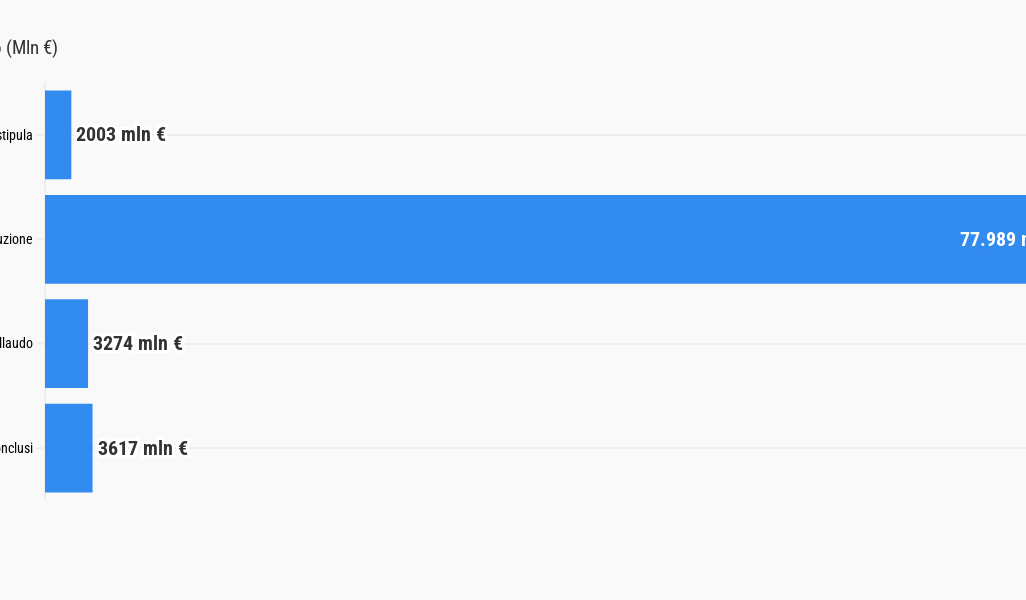Click the gridline right of the 3274 label
Image resolution: width=1026 pixels, height=600 pixels.
[600, 343]
